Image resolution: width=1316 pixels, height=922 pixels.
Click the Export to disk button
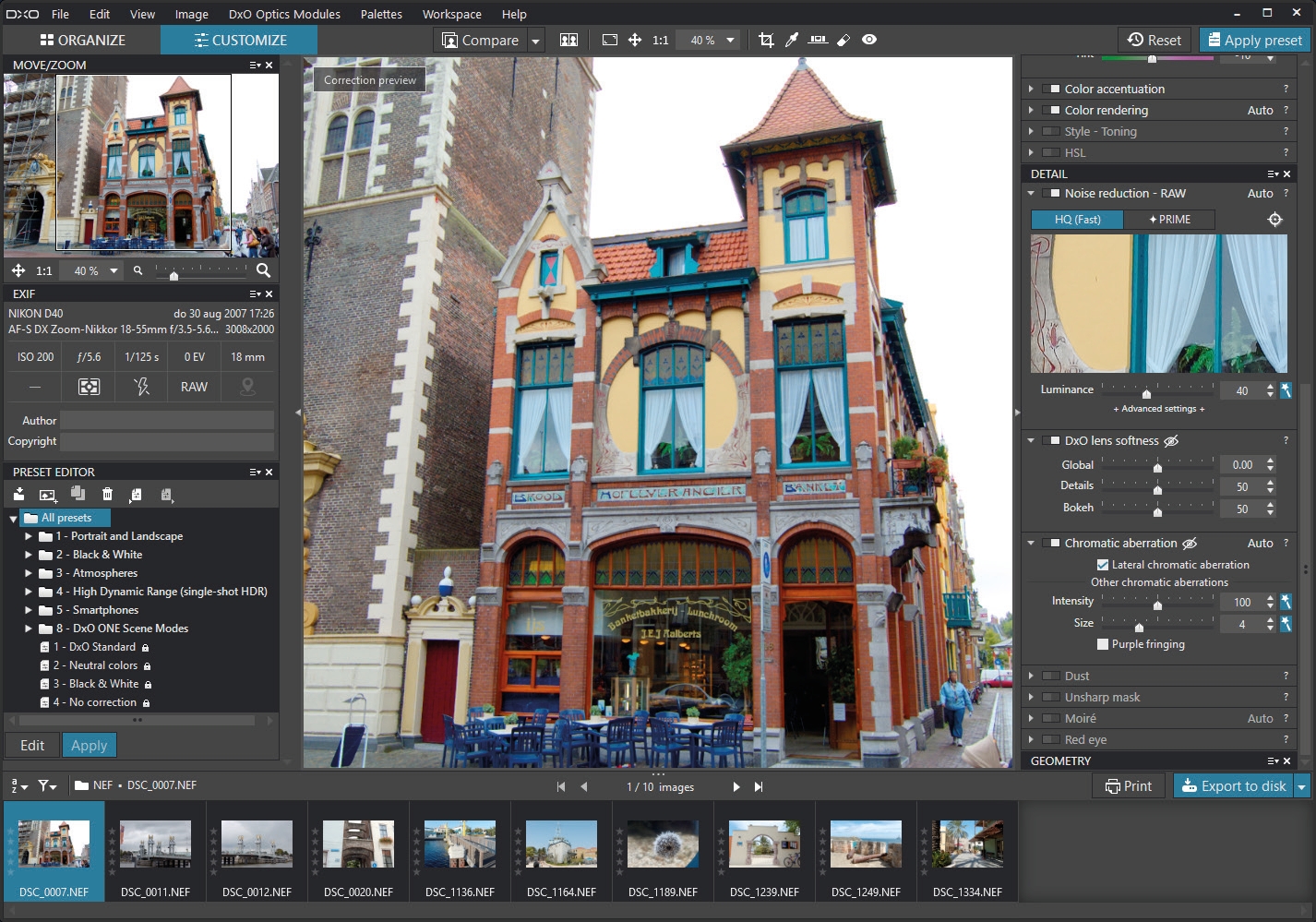point(1233,785)
